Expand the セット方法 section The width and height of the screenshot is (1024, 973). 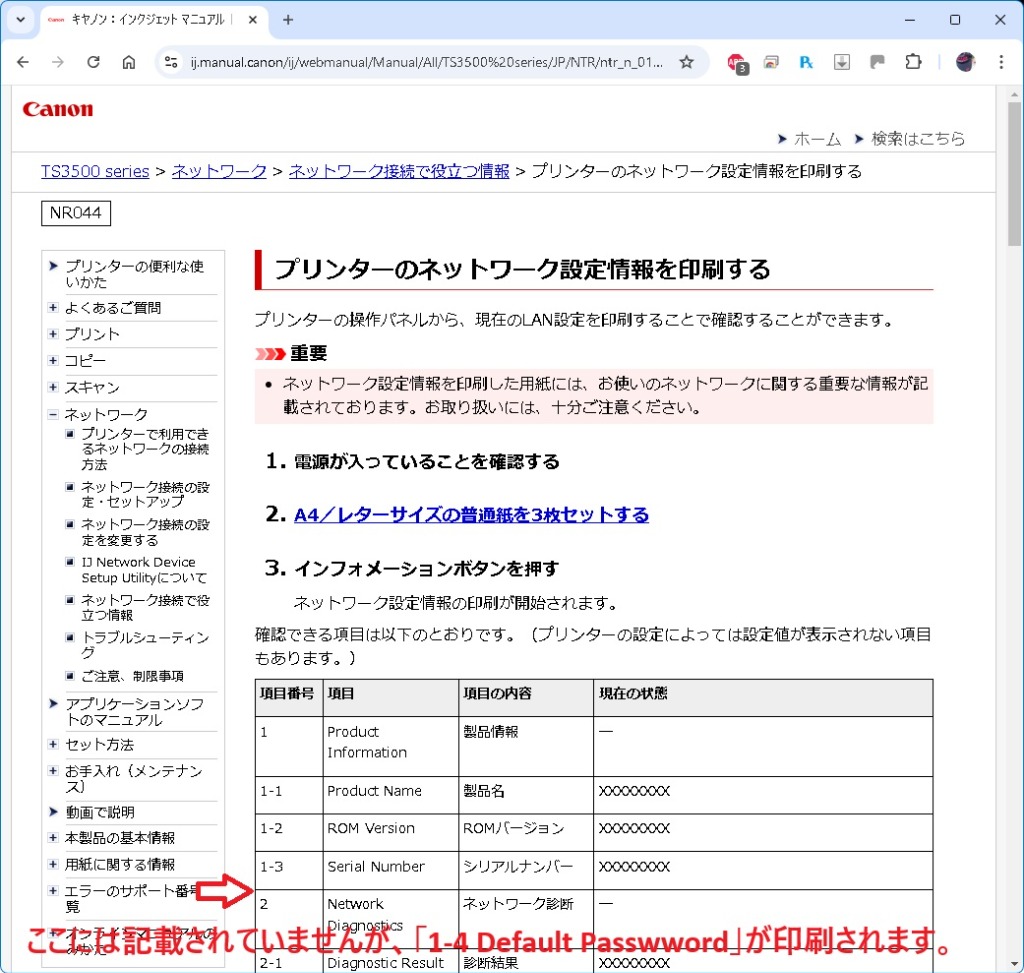click(x=53, y=744)
